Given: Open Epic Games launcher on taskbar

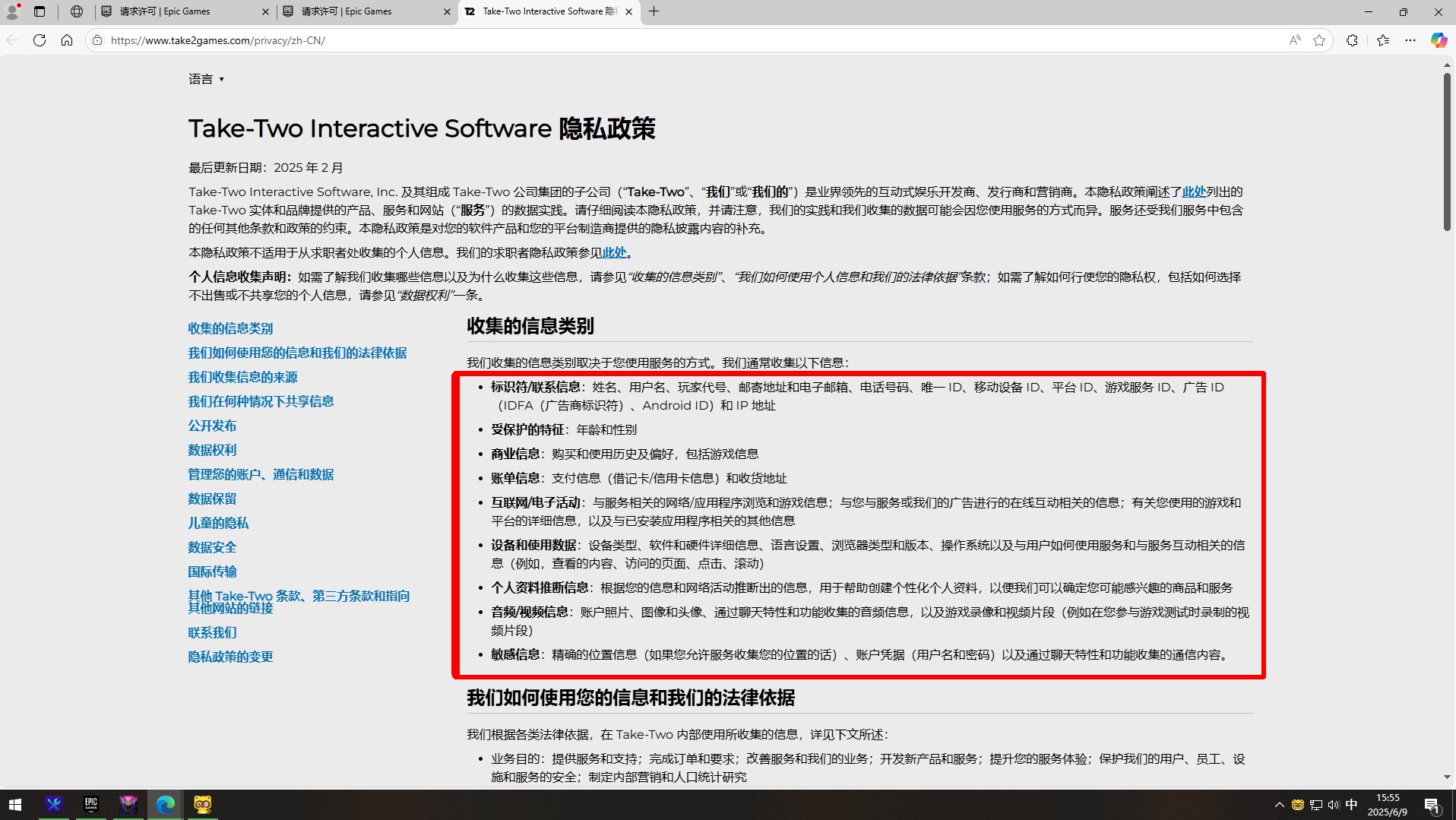Looking at the screenshot, I should pos(90,805).
